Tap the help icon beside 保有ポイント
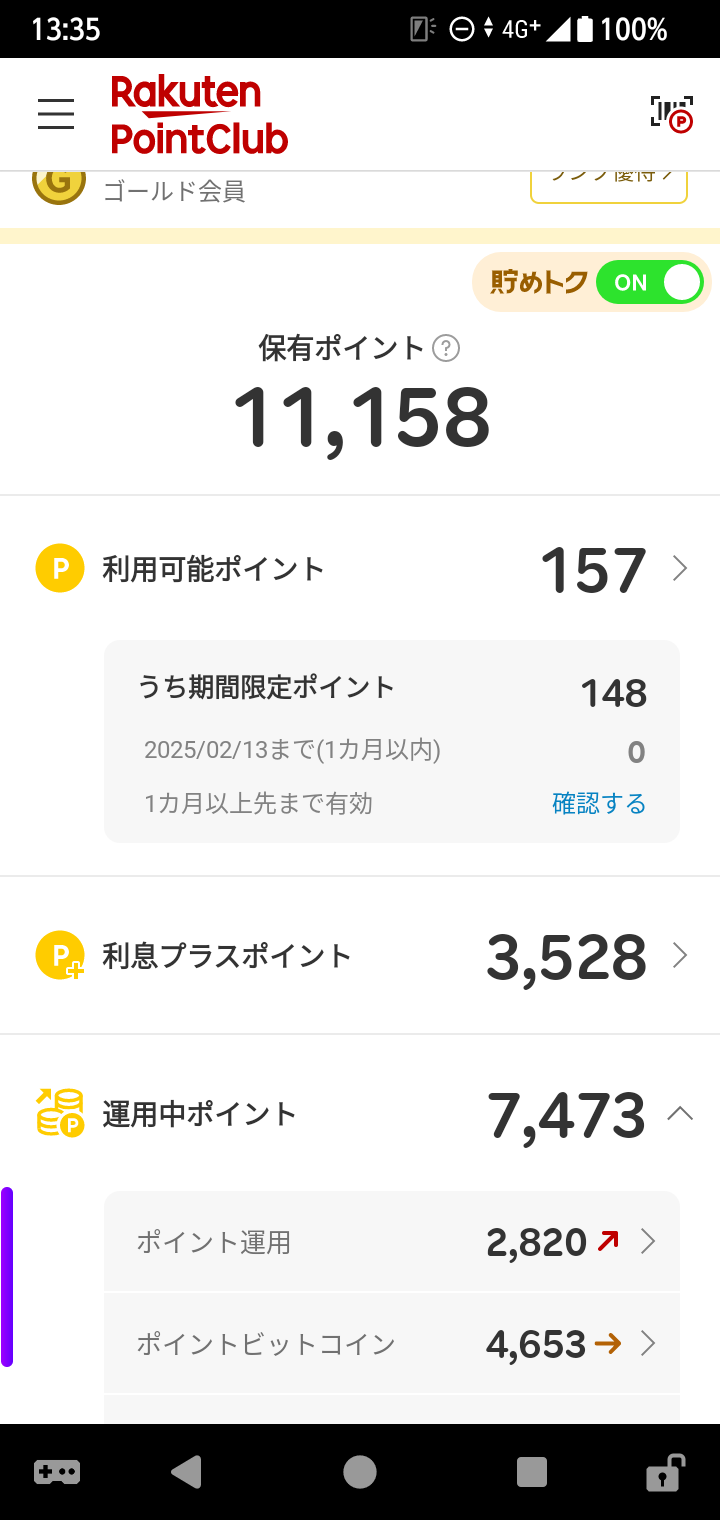 coord(446,348)
